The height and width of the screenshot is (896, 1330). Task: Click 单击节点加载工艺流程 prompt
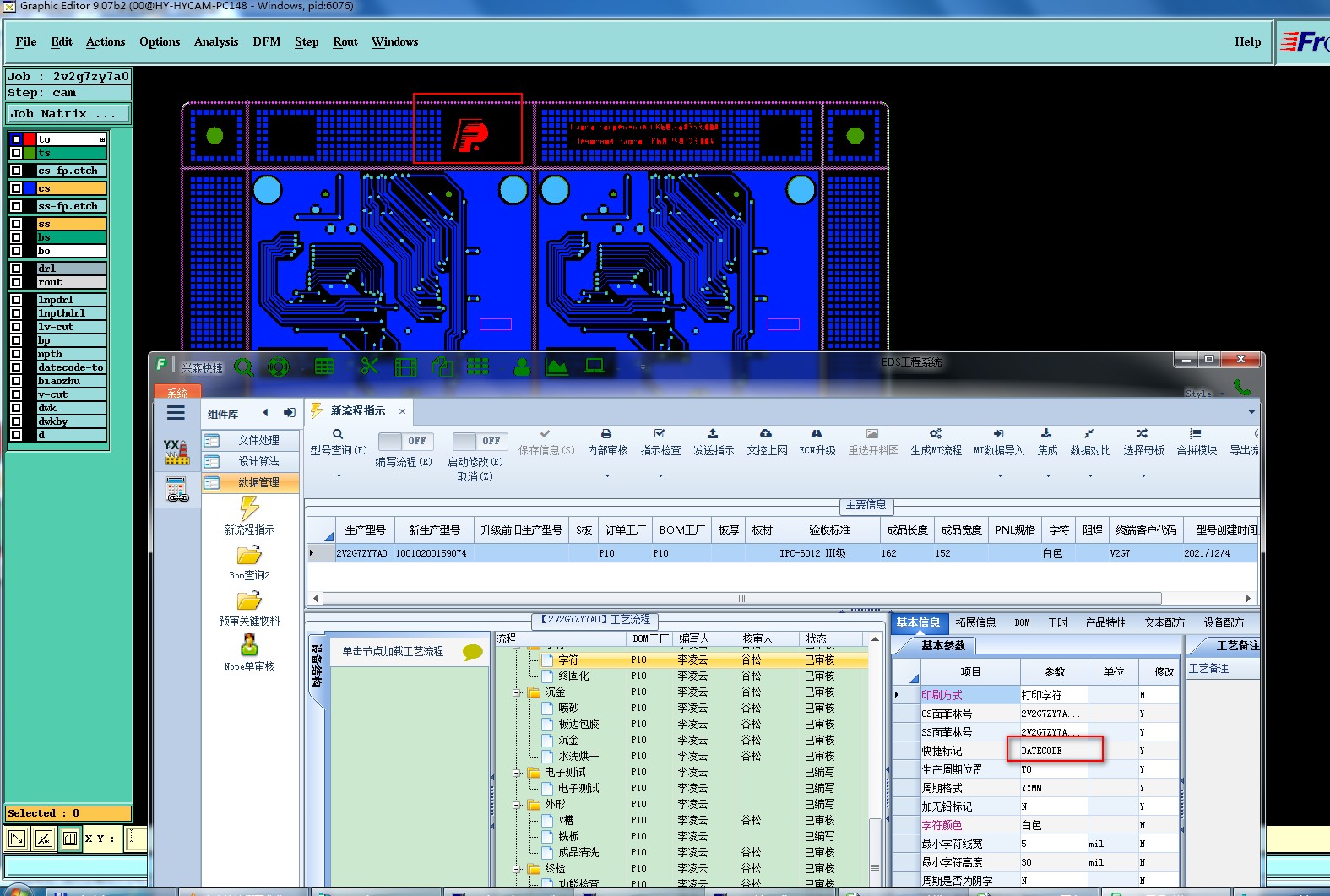click(x=393, y=651)
